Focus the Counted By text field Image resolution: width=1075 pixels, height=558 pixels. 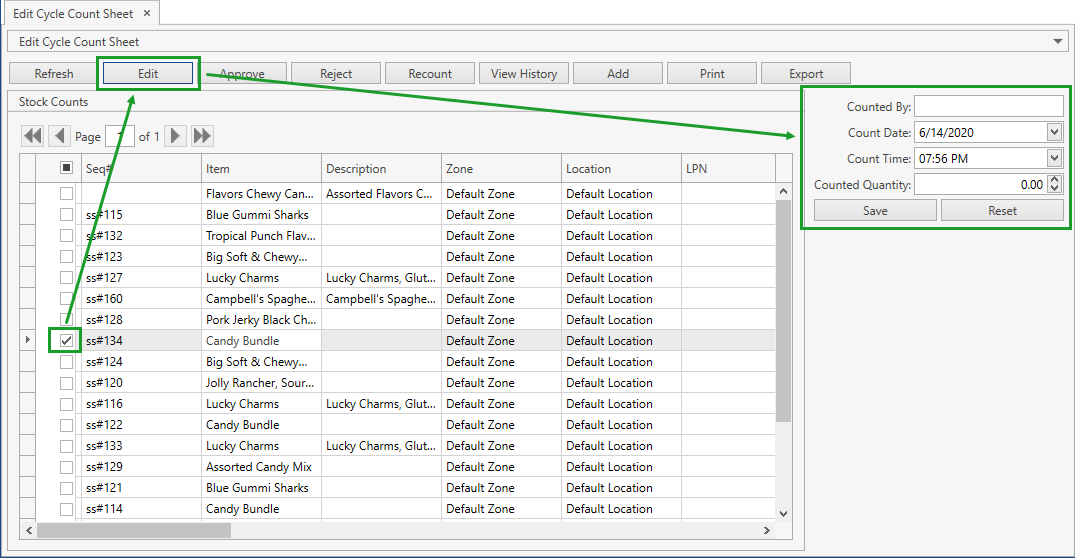pyautogui.click(x=988, y=106)
